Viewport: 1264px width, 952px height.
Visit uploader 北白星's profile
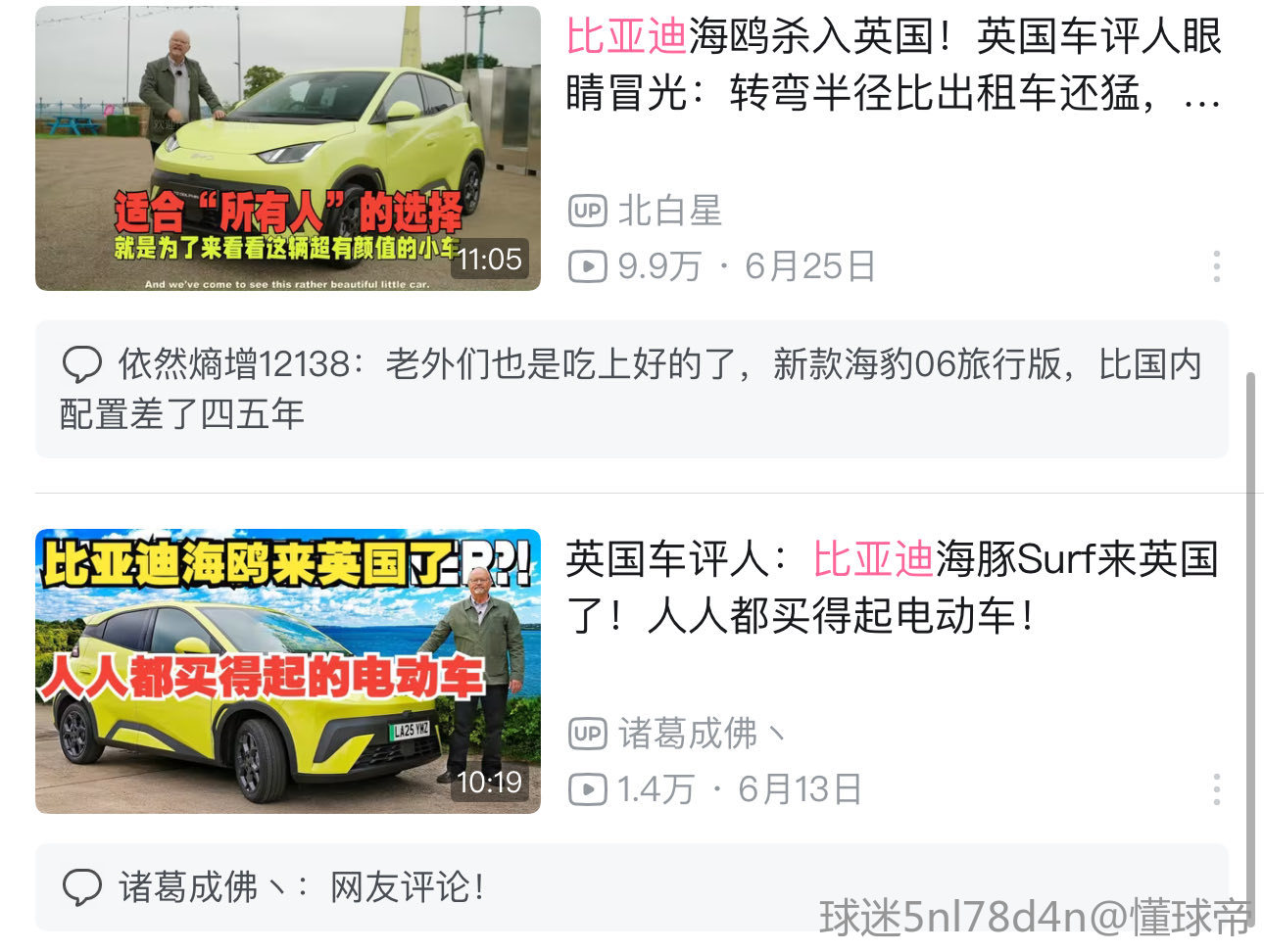669,211
